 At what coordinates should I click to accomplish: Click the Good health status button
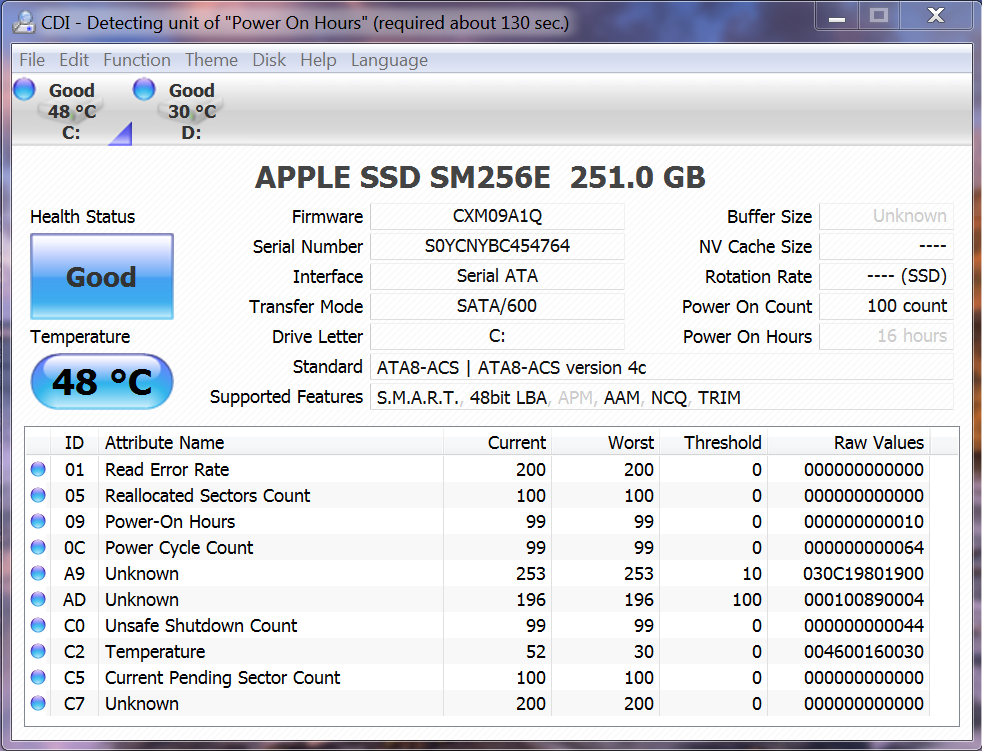[101, 277]
